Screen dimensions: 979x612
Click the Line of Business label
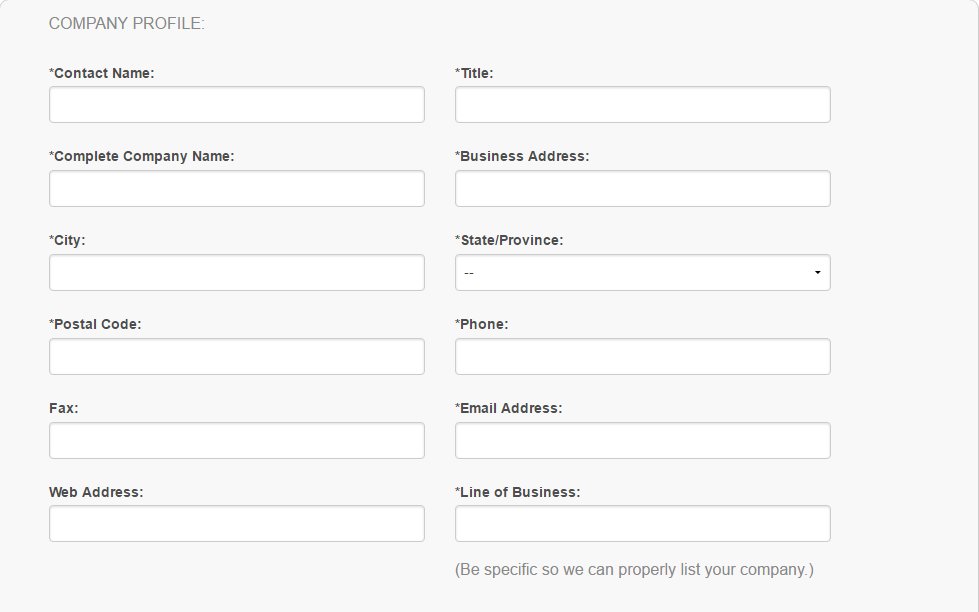[518, 492]
